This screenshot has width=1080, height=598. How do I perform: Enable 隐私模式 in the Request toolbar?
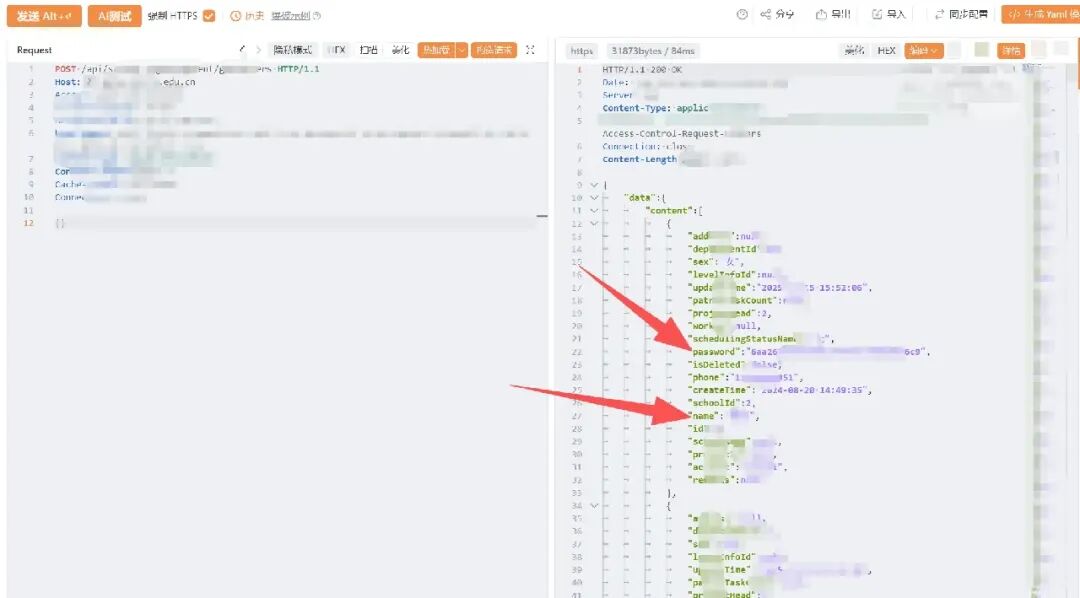(x=293, y=50)
